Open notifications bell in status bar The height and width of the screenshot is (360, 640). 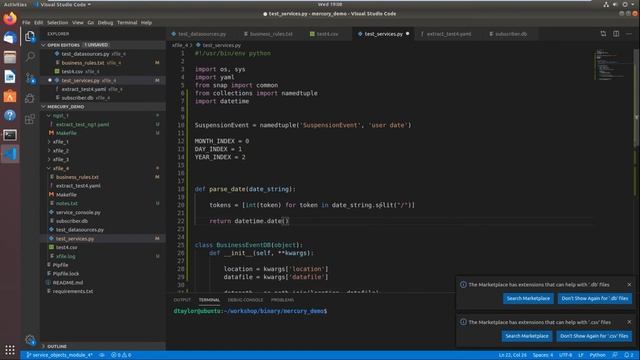(x=629, y=355)
